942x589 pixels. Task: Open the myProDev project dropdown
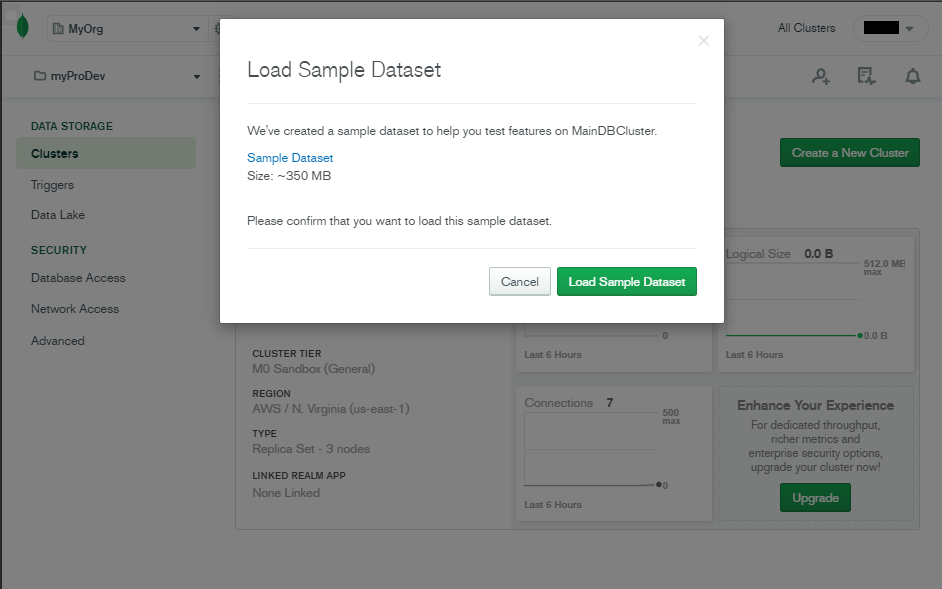tap(117, 76)
